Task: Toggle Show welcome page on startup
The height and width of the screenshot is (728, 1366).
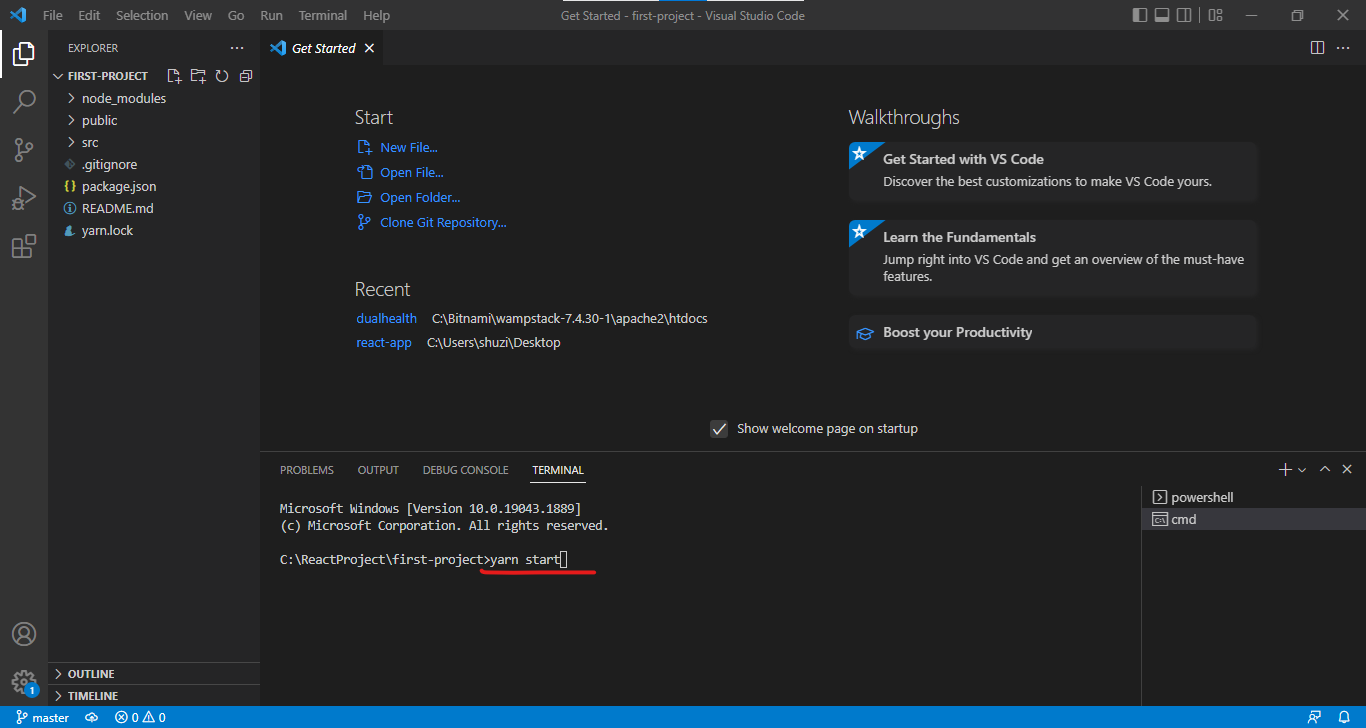Action: (x=719, y=429)
